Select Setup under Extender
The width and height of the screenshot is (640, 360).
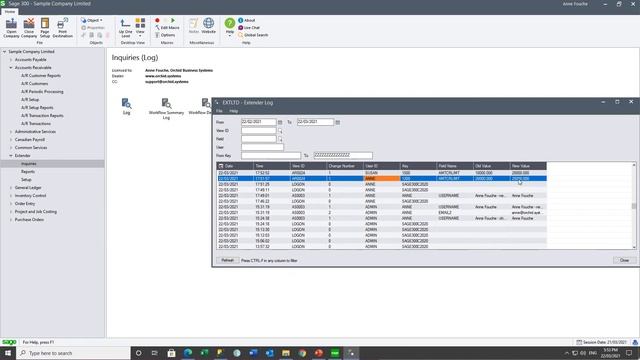tap(26, 180)
